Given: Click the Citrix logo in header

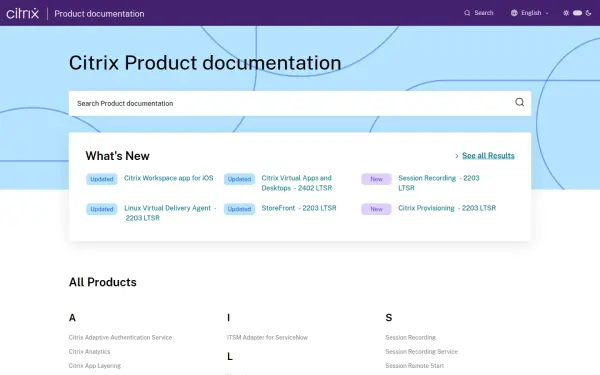Looking at the screenshot, I should point(23,13).
